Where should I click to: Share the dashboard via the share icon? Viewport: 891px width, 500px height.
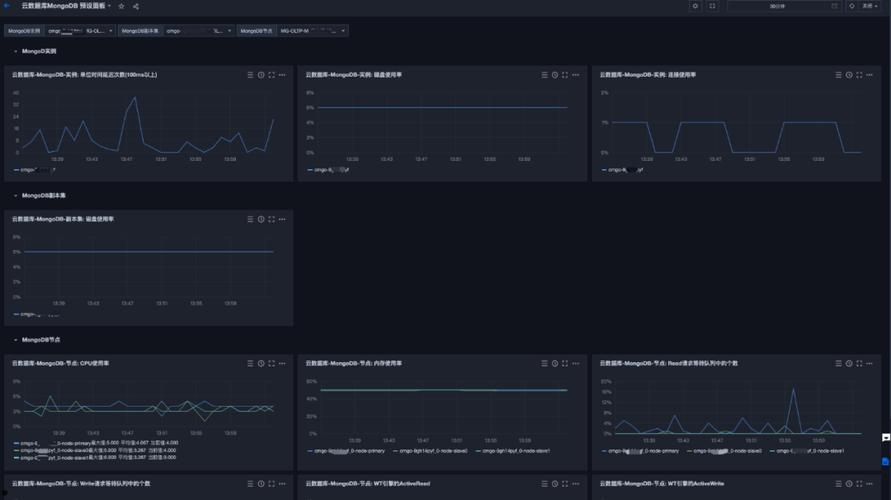coord(136,6)
